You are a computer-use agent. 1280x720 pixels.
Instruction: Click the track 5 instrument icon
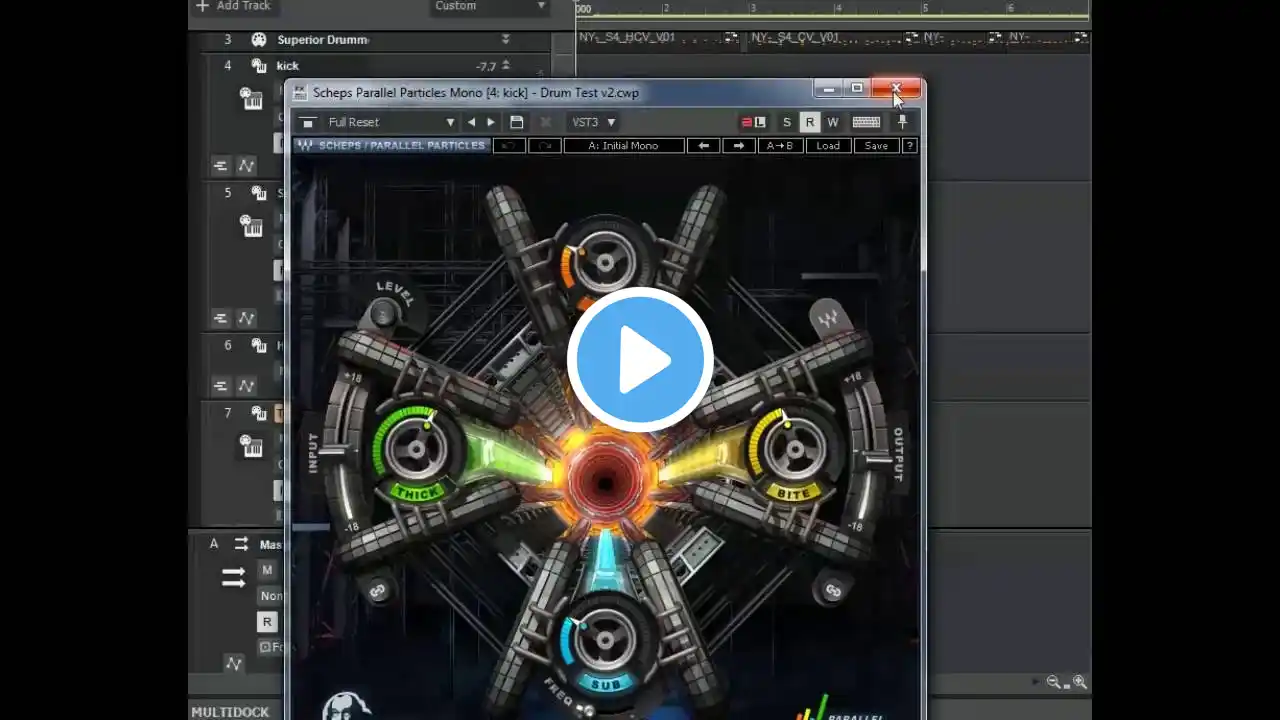[x=259, y=193]
